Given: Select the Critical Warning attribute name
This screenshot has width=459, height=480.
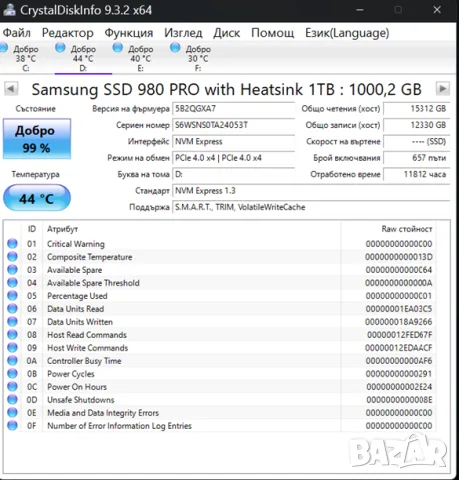Looking at the screenshot, I should [76, 244].
